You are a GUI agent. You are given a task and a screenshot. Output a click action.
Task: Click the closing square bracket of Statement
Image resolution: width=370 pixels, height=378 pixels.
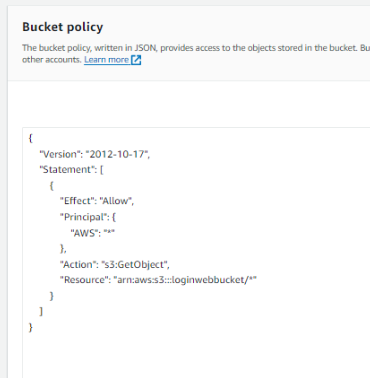click(41, 311)
